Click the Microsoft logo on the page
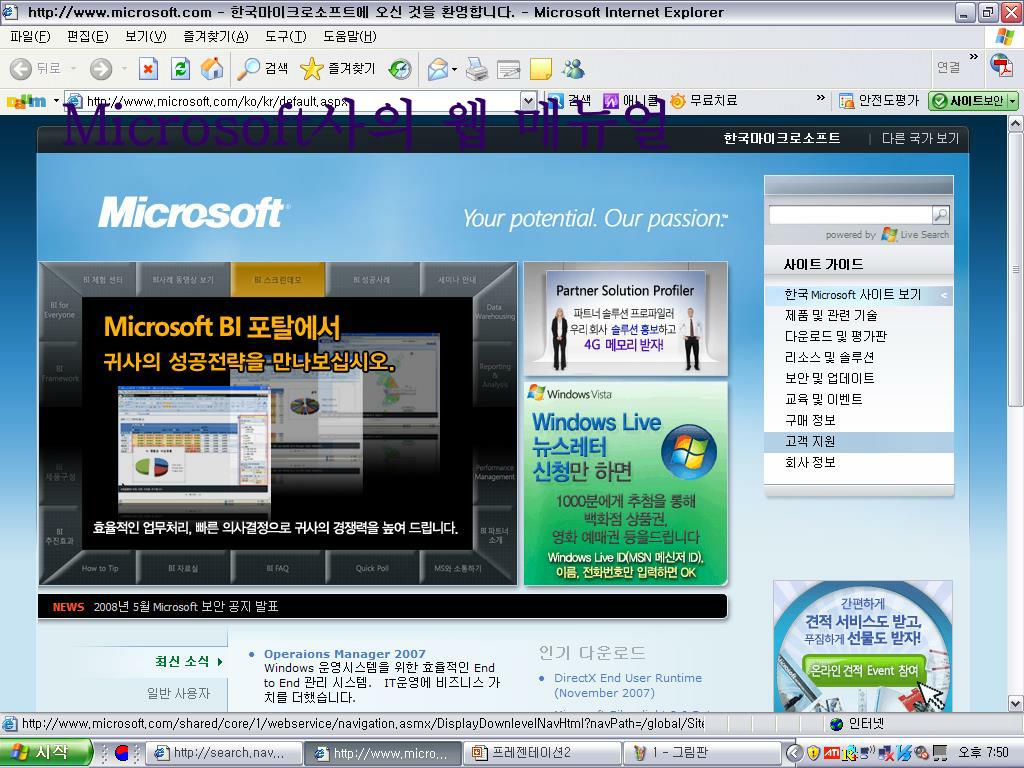 192,213
